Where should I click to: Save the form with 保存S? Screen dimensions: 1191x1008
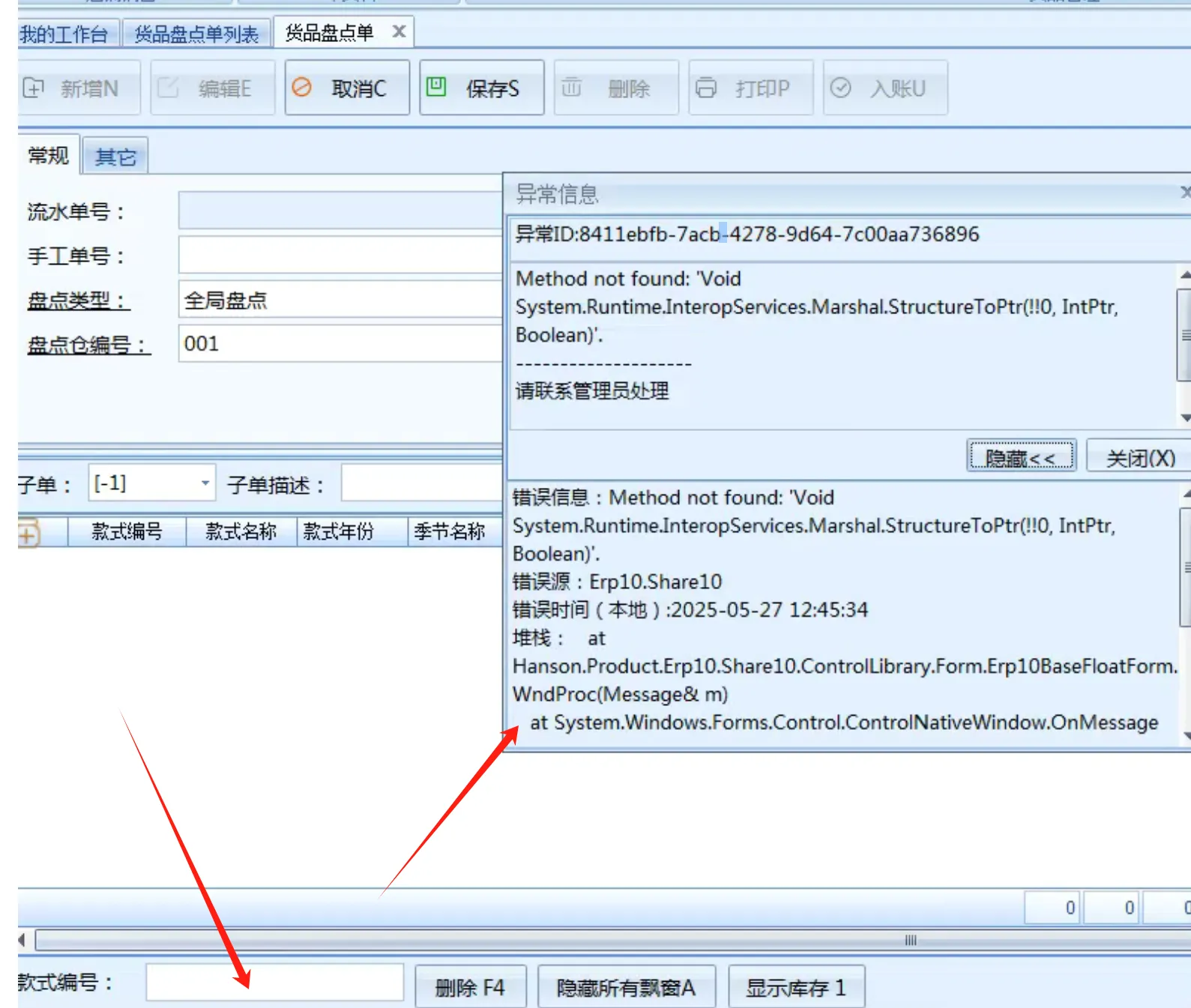coord(481,88)
